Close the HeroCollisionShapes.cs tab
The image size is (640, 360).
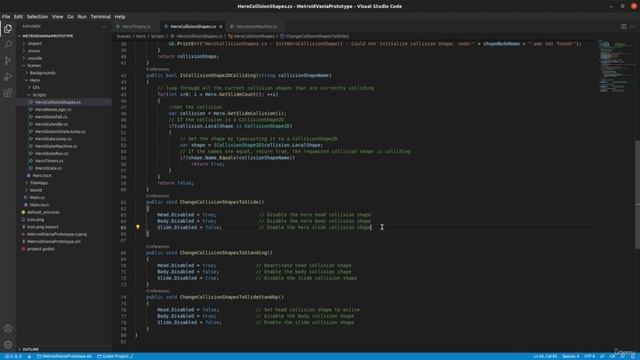tap(221, 27)
